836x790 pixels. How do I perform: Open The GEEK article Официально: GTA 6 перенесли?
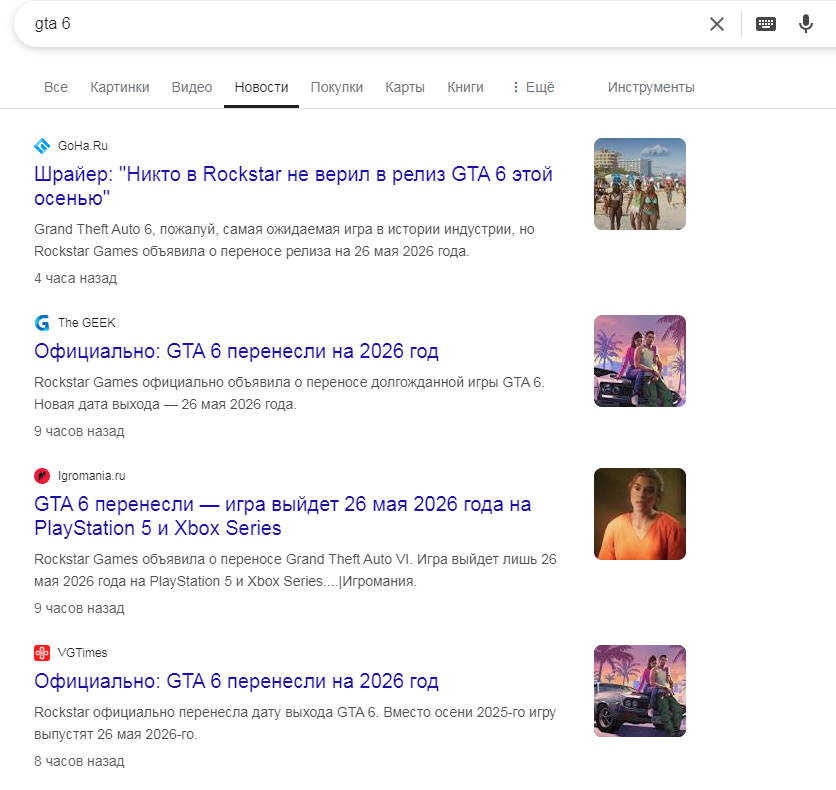(236, 351)
